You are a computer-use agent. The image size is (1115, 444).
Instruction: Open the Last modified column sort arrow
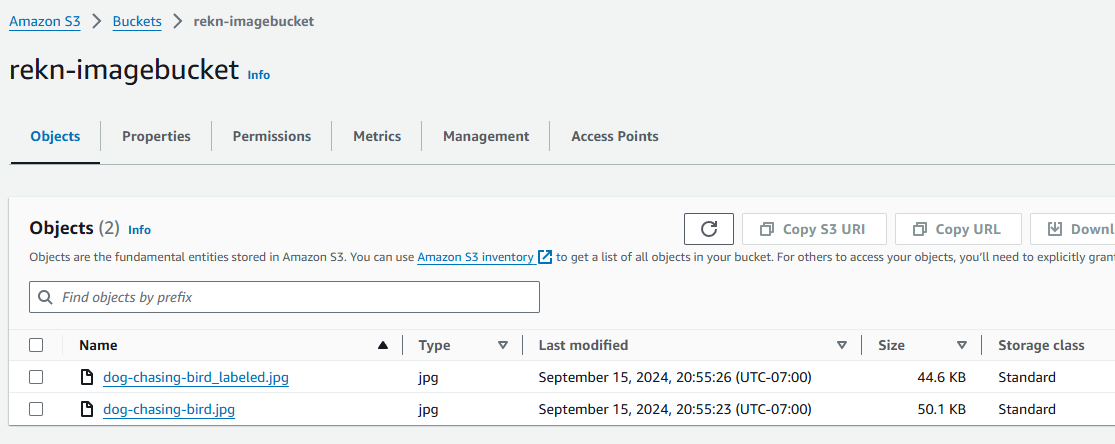(x=842, y=345)
